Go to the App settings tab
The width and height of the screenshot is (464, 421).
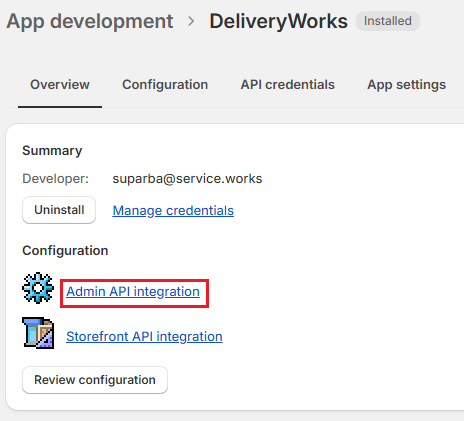[406, 85]
